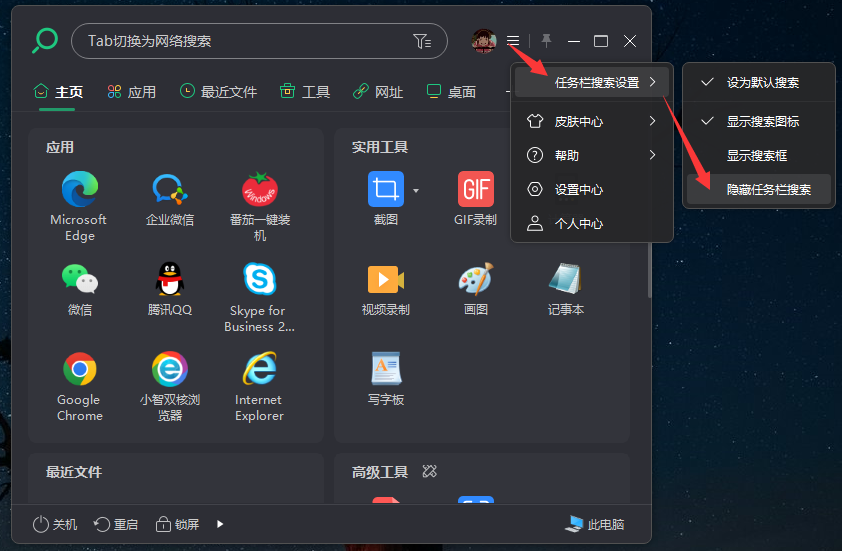842x551 pixels.
Task: Open 个人中心 menu entry
Action: click(592, 223)
